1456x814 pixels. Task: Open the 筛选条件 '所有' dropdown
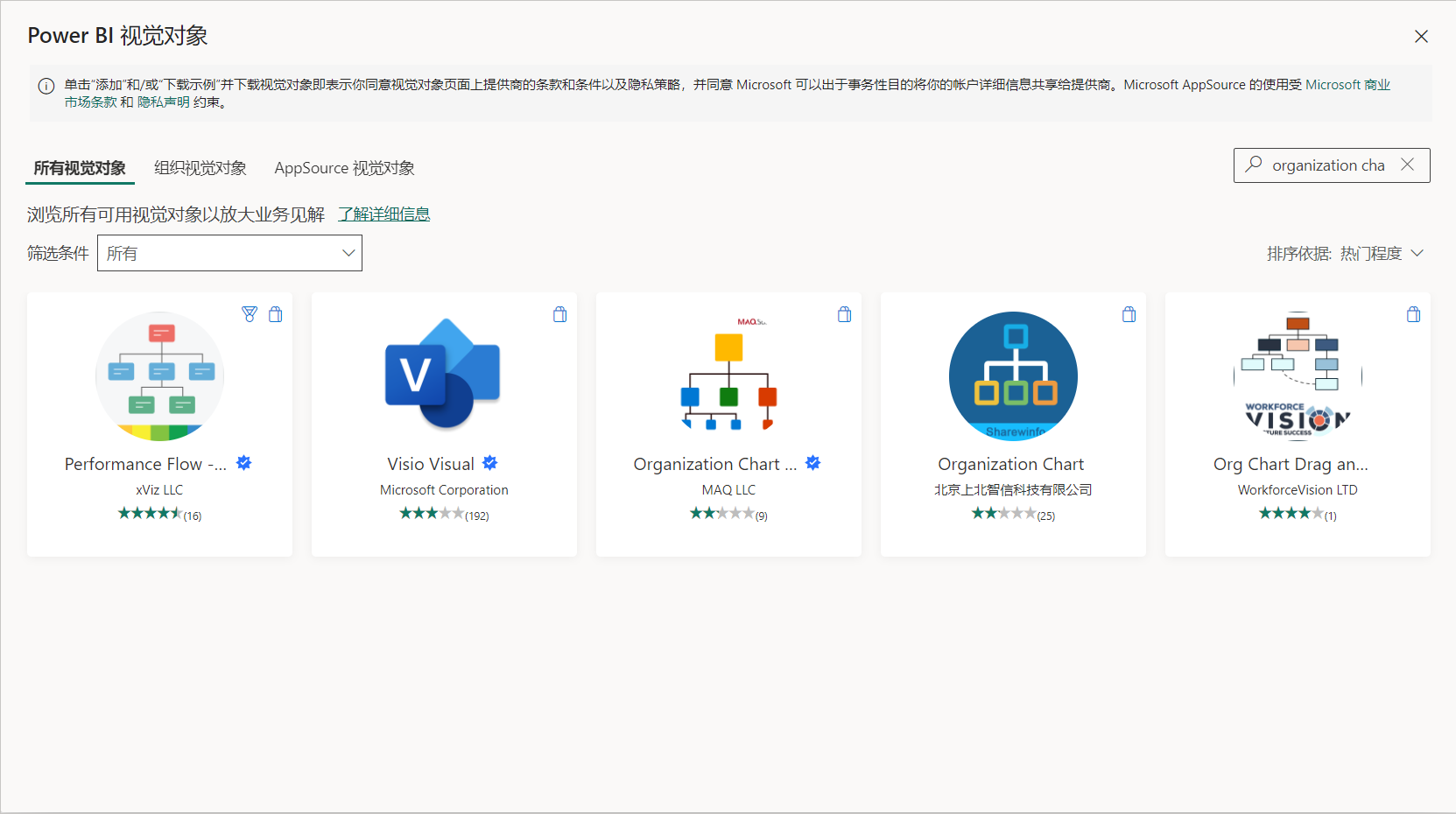click(229, 253)
